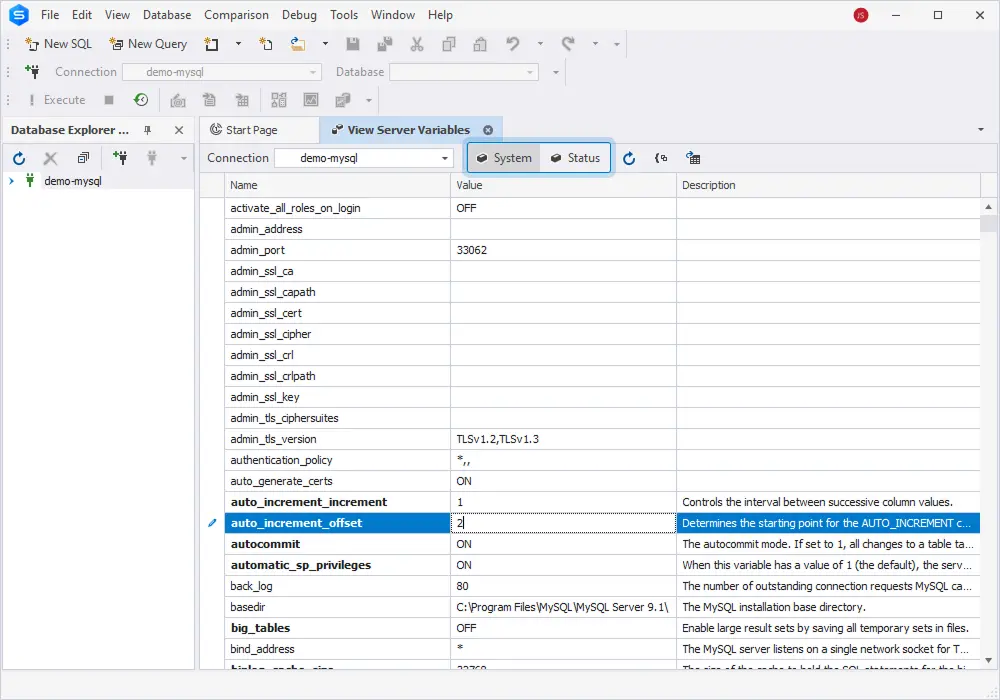Pin the Database Explorer panel
1000x700 pixels.
[148, 130]
